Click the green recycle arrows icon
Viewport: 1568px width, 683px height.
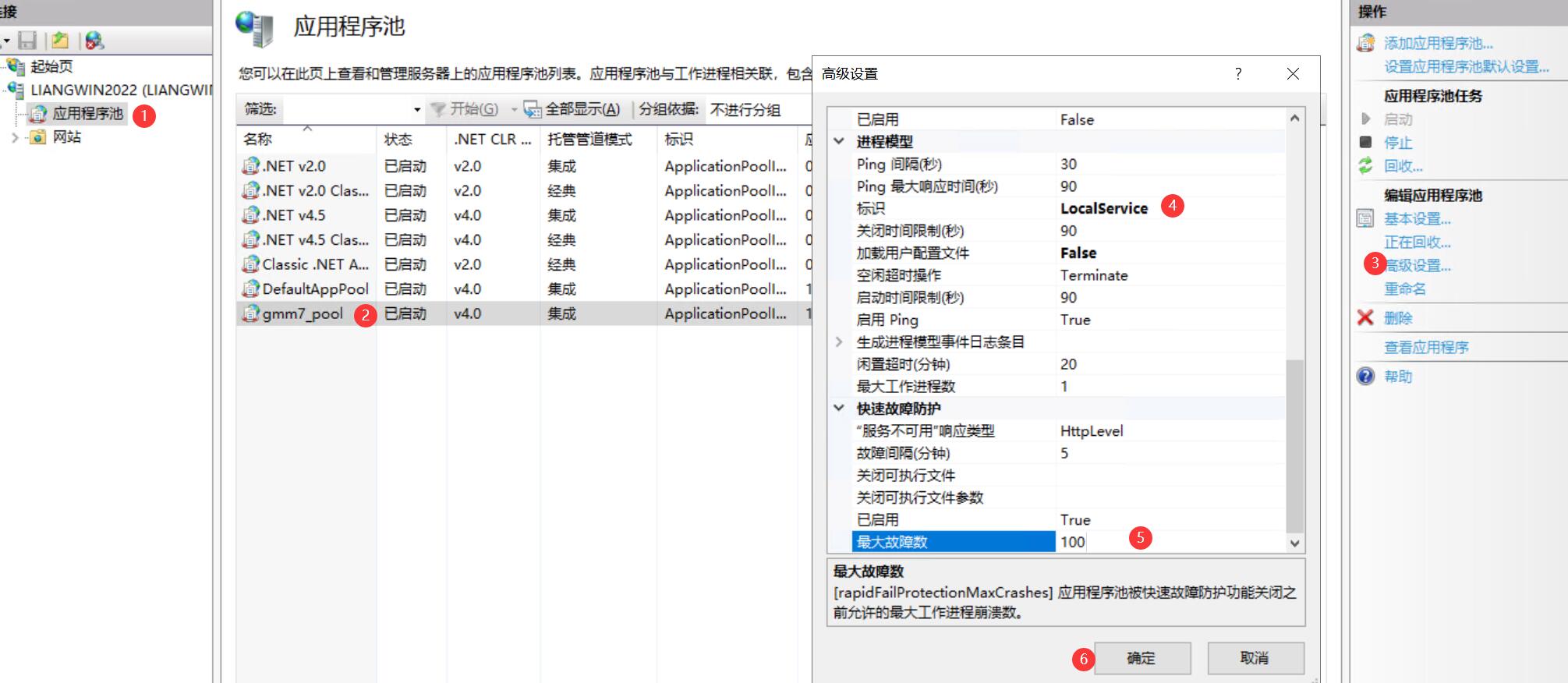(1365, 165)
